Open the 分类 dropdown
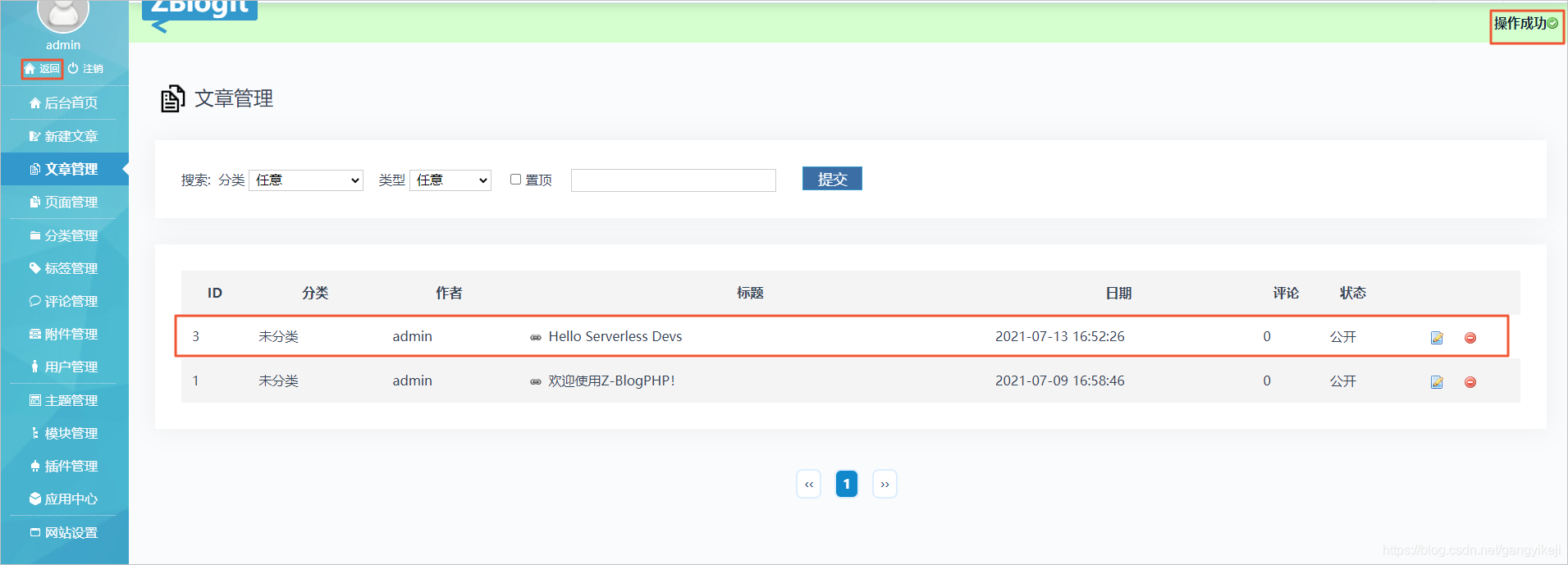 (x=306, y=180)
